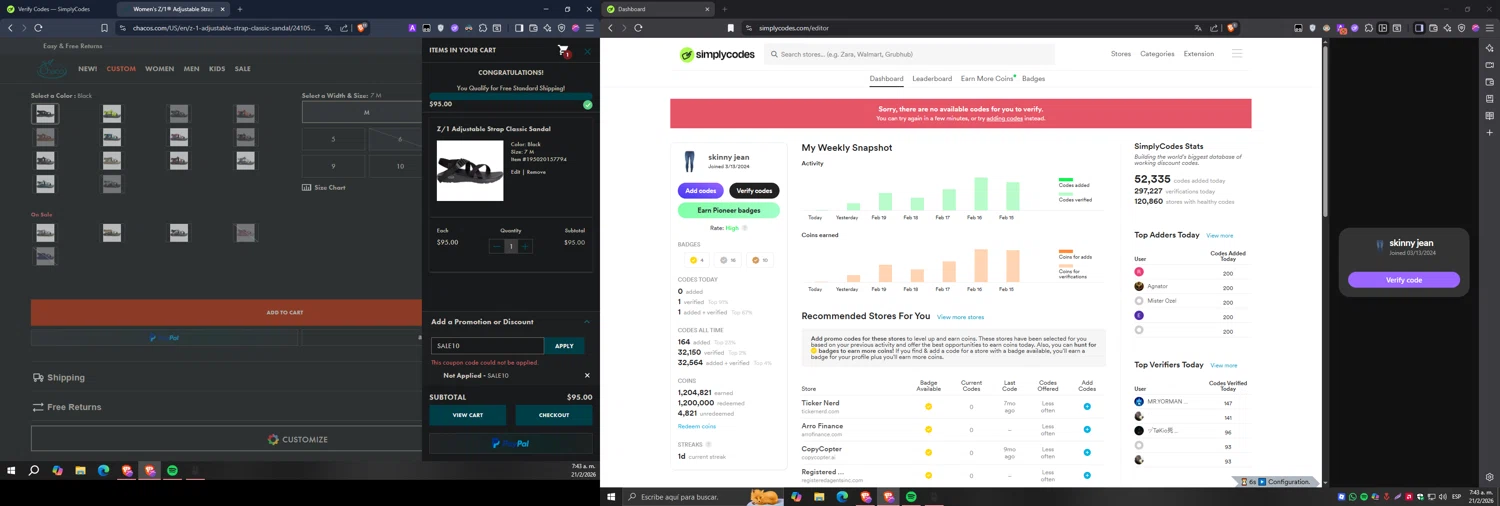Viewport: 1500px width, 506px height.
Task: Click Edit on the cart sandal item
Action: [516, 172]
